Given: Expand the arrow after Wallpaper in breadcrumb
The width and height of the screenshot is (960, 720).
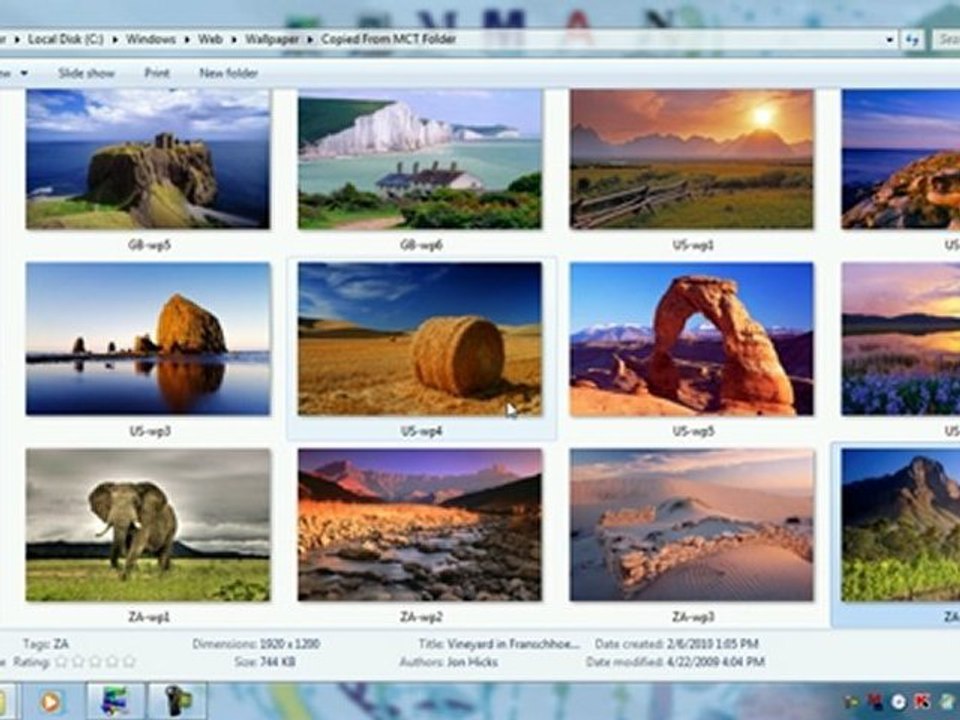Looking at the screenshot, I should [x=310, y=40].
